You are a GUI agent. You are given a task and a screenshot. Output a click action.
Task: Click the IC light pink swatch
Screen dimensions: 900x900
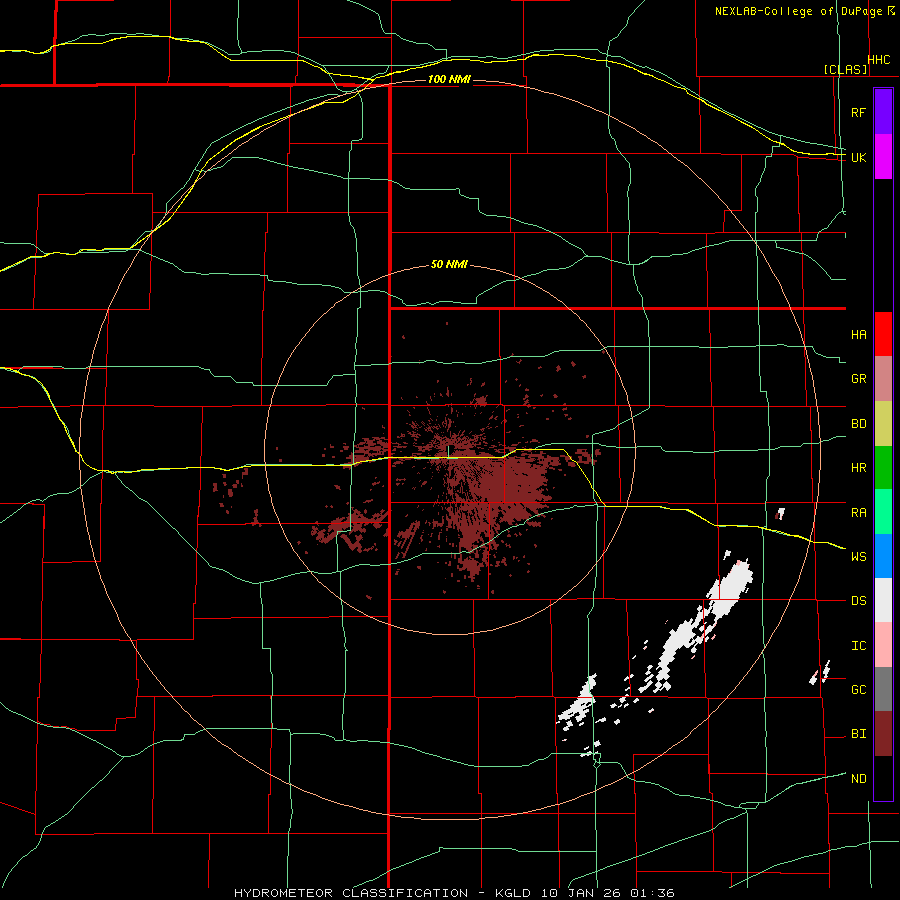[x=883, y=645]
